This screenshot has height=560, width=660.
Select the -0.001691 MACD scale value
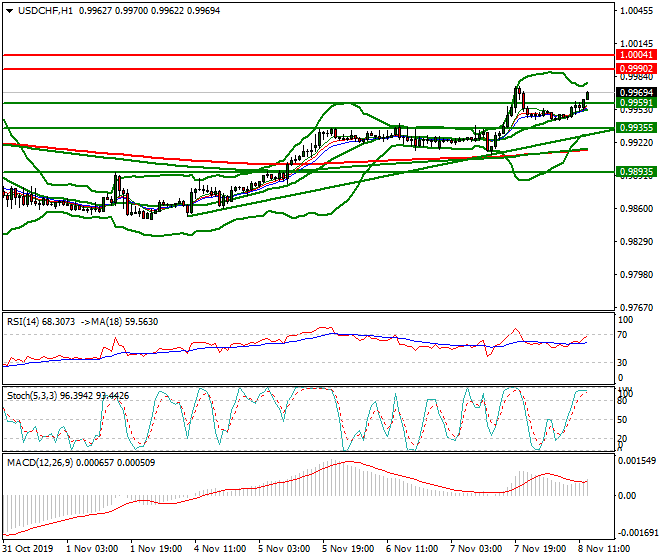pyautogui.click(x=638, y=533)
